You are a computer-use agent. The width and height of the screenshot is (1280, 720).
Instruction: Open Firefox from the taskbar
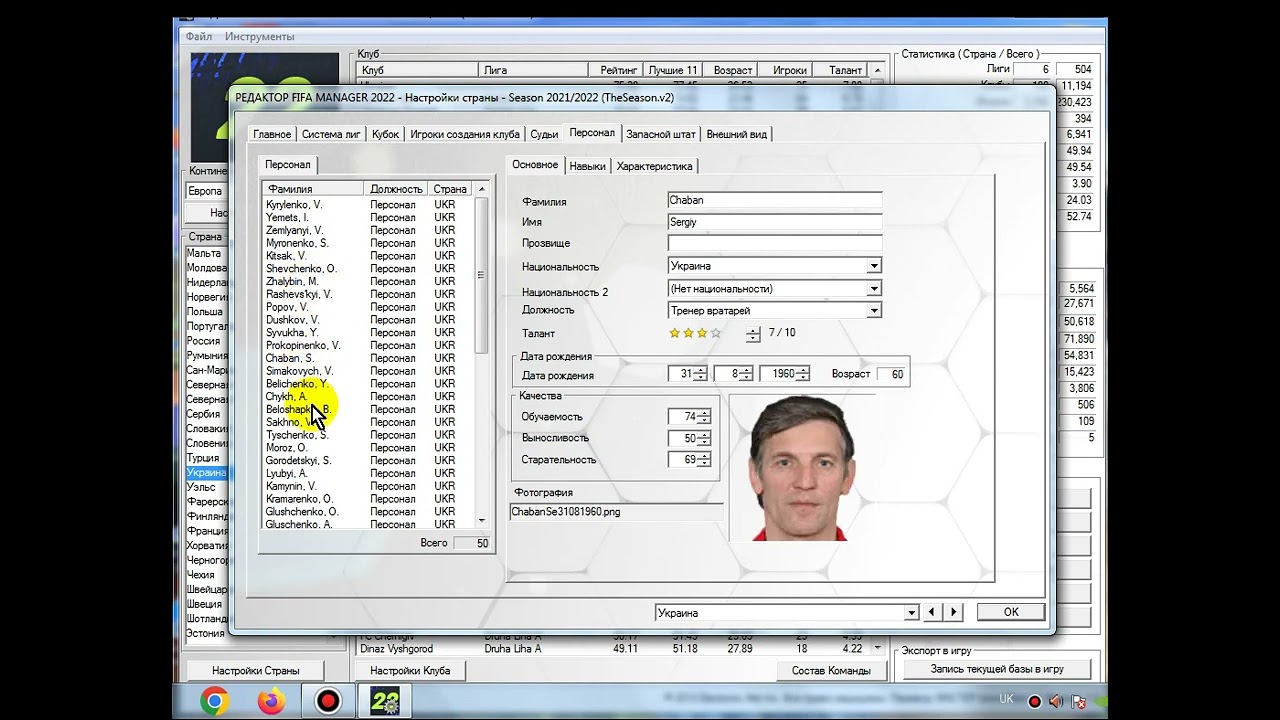point(271,701)
